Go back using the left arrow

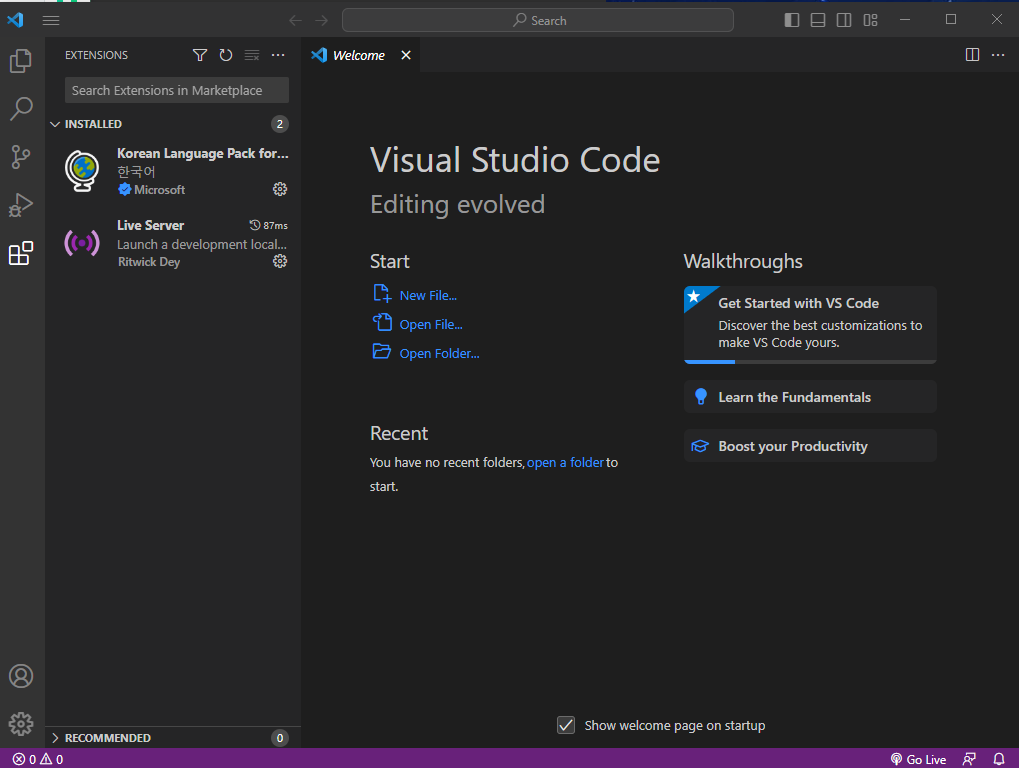(x=296, y=21)
